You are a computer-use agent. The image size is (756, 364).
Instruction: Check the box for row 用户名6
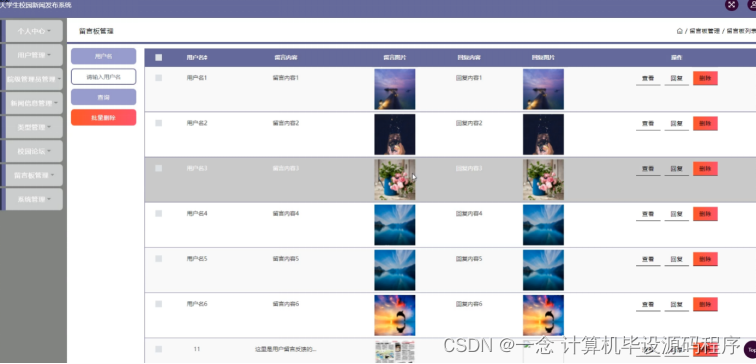point(159,304)
